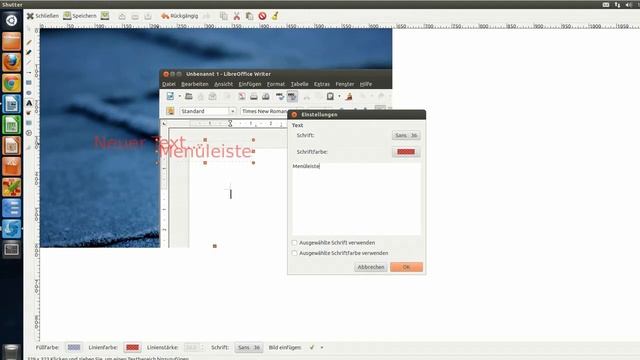Viewport: 640px width, 360px height.
Task: Click the red 'Menüleiste' text object on canvas
Action: pos(205,151)
